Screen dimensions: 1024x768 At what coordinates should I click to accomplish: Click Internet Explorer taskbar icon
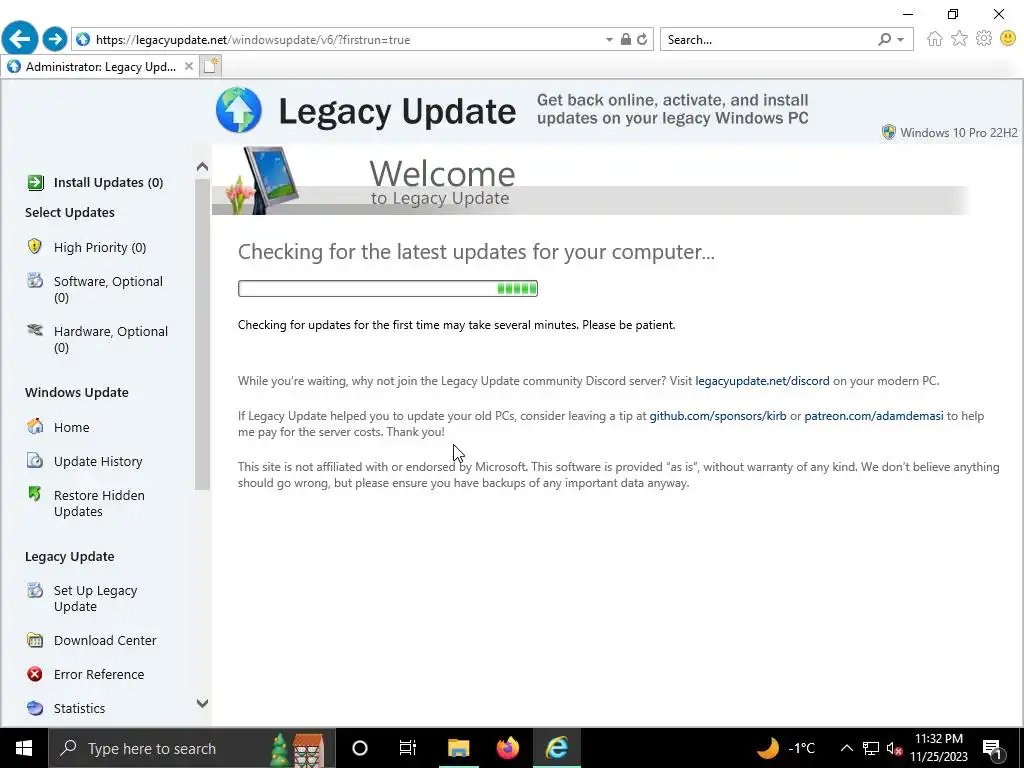click(556, 748)
